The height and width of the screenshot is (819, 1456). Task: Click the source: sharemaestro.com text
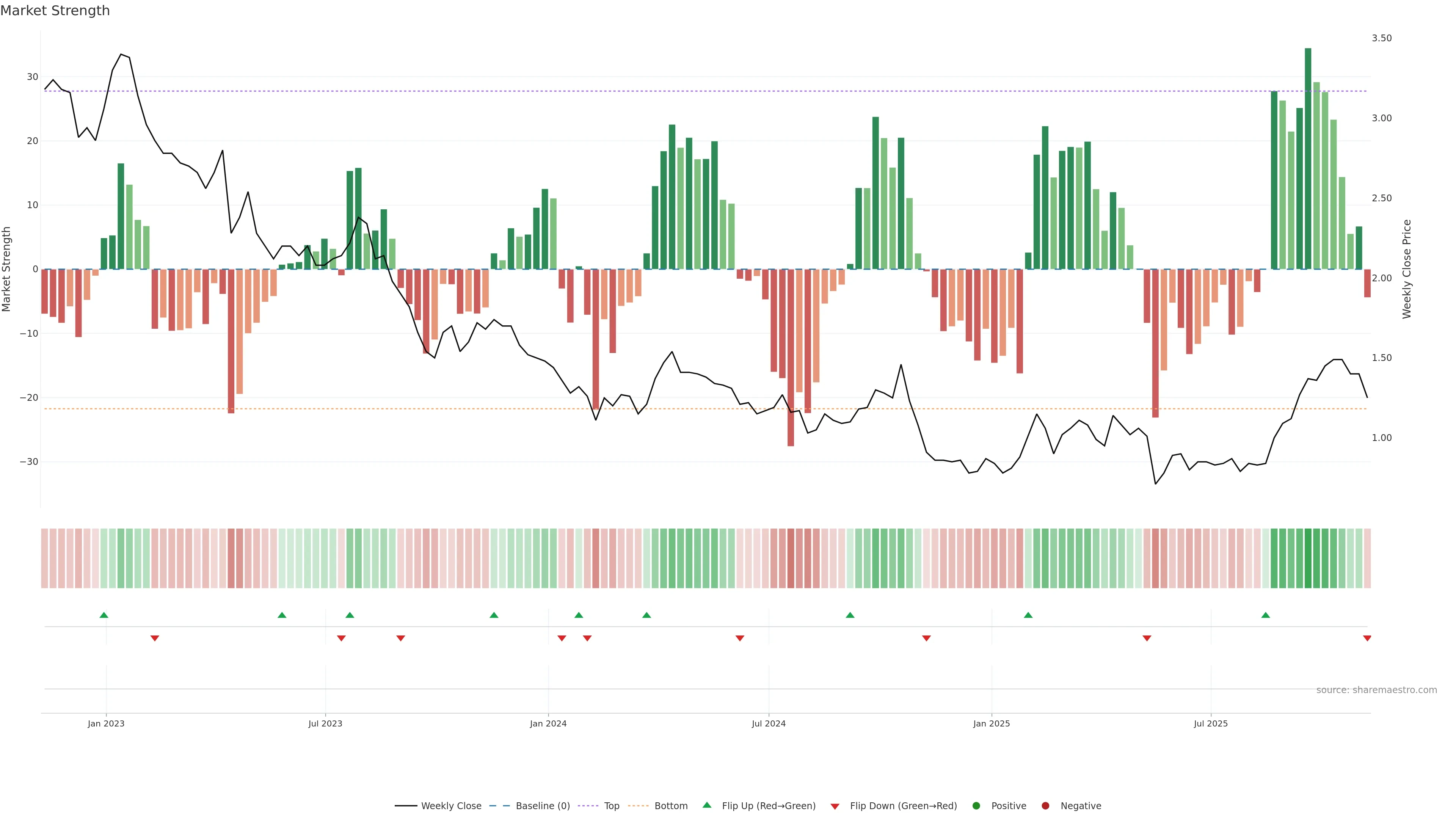click(1376, 690)
